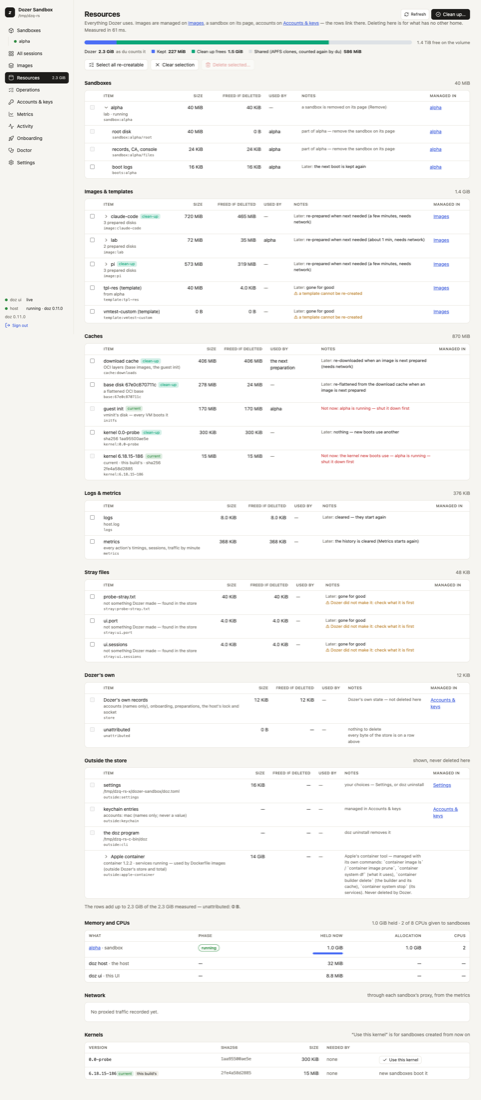Click the Clean up... button
This screenshot has width=481, height=1100.
tap(450, 14)
